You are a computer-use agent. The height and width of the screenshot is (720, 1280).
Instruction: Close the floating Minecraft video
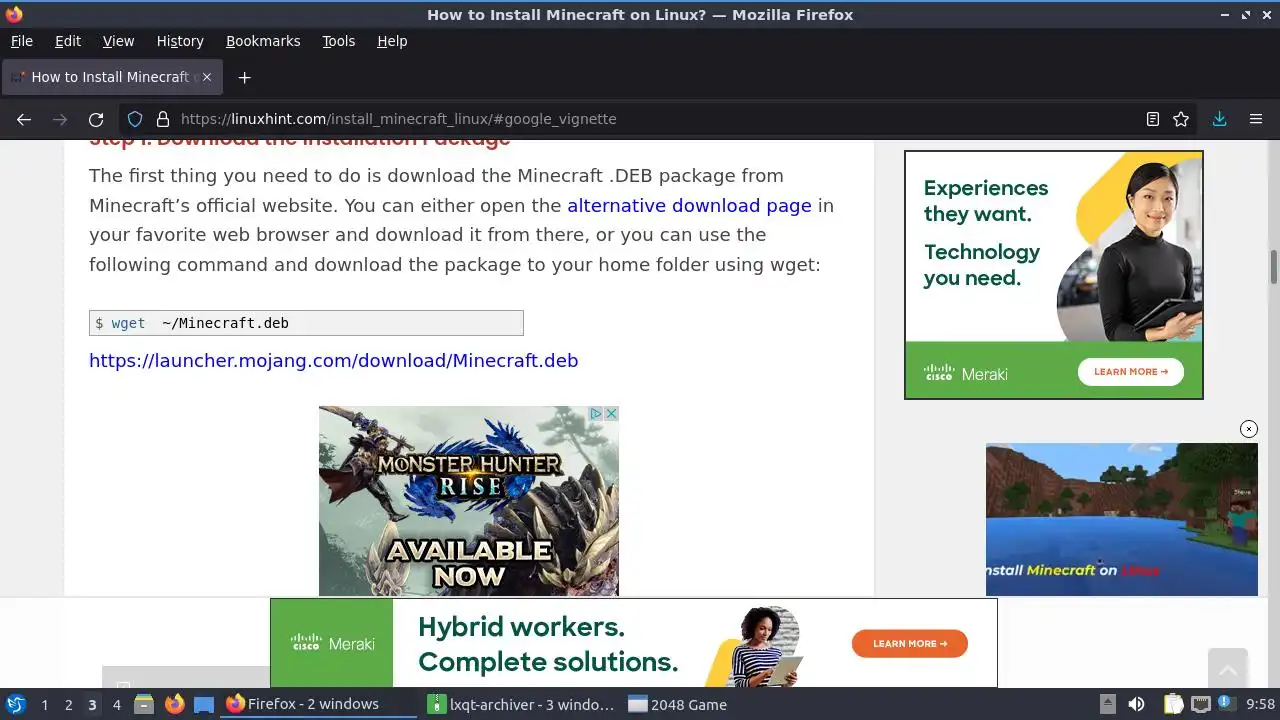pos(1249,429)
